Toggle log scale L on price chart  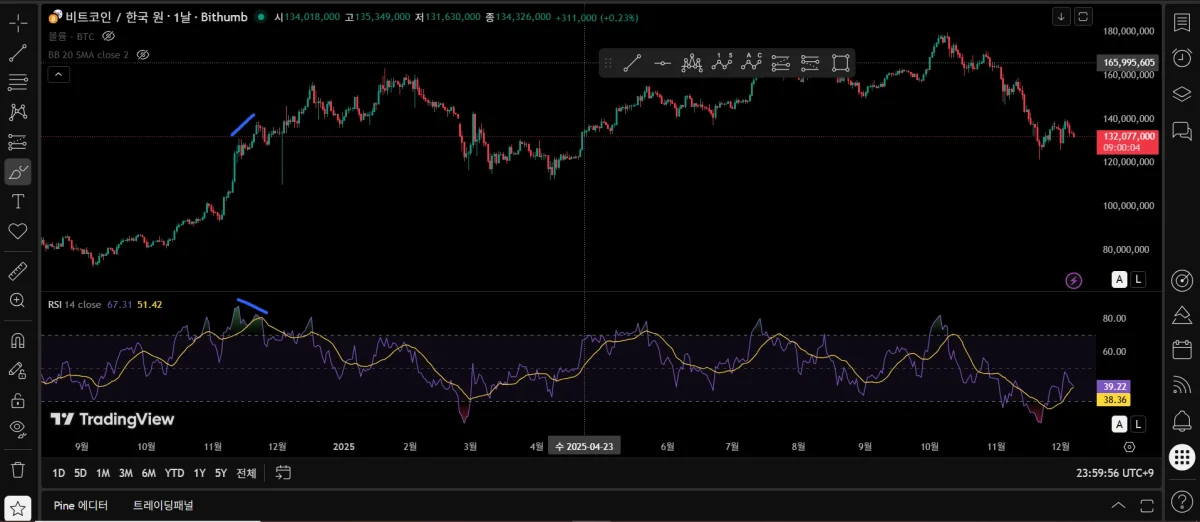[x=1139, y=280]
